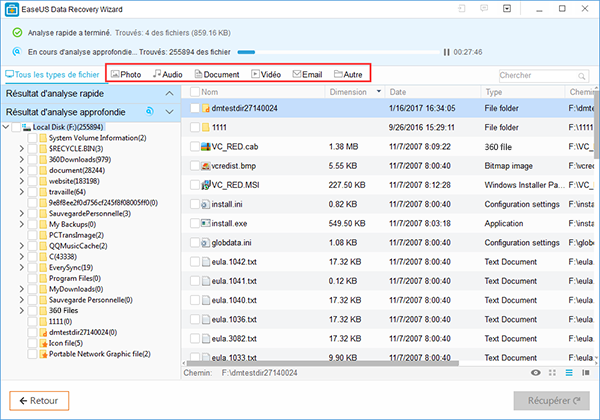Go back with the Retour button
The width and height of the screenshot is (600, 420).
coord(39,400)
